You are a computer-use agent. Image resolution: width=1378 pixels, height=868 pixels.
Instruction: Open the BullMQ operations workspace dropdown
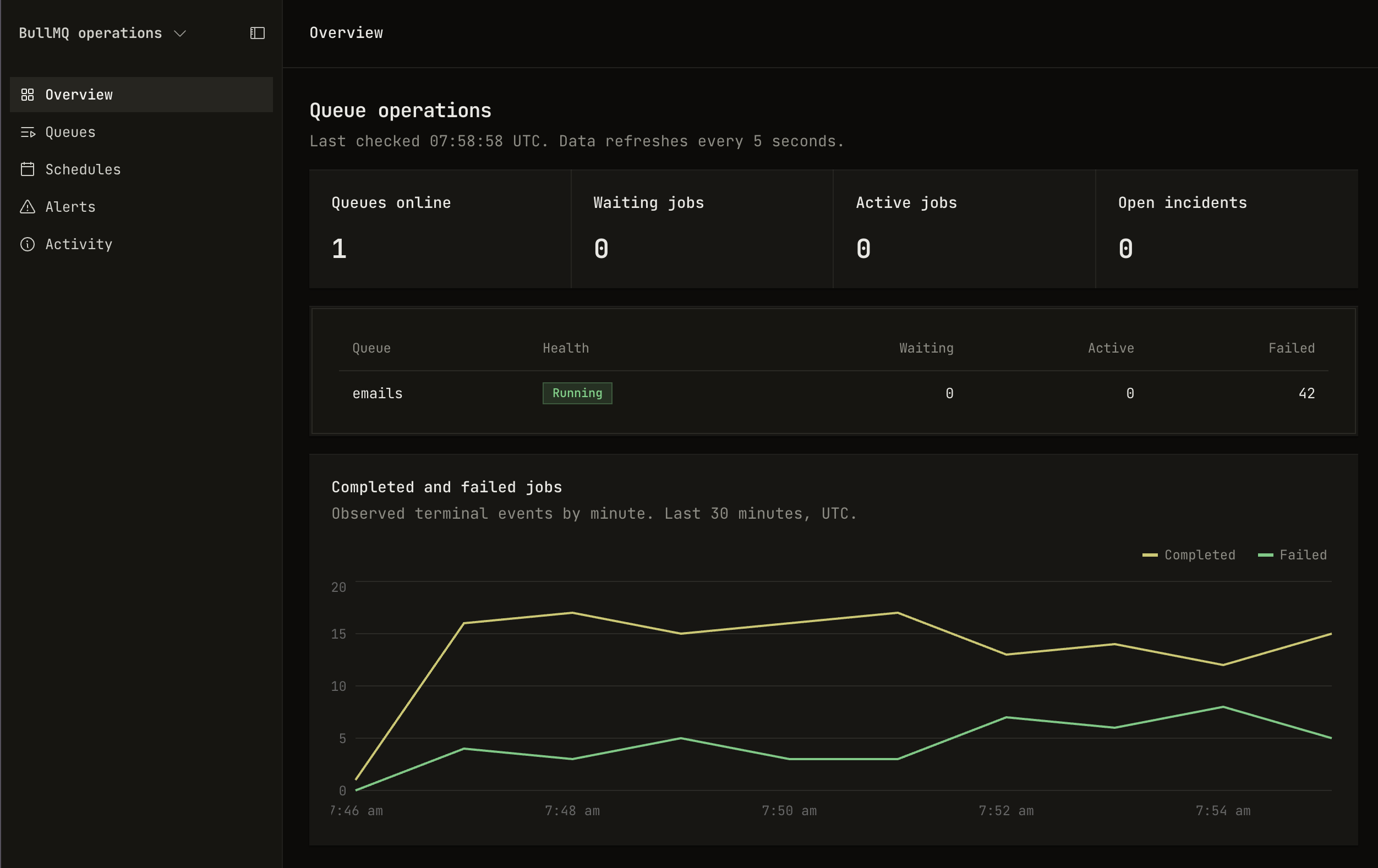coord(102,33)
